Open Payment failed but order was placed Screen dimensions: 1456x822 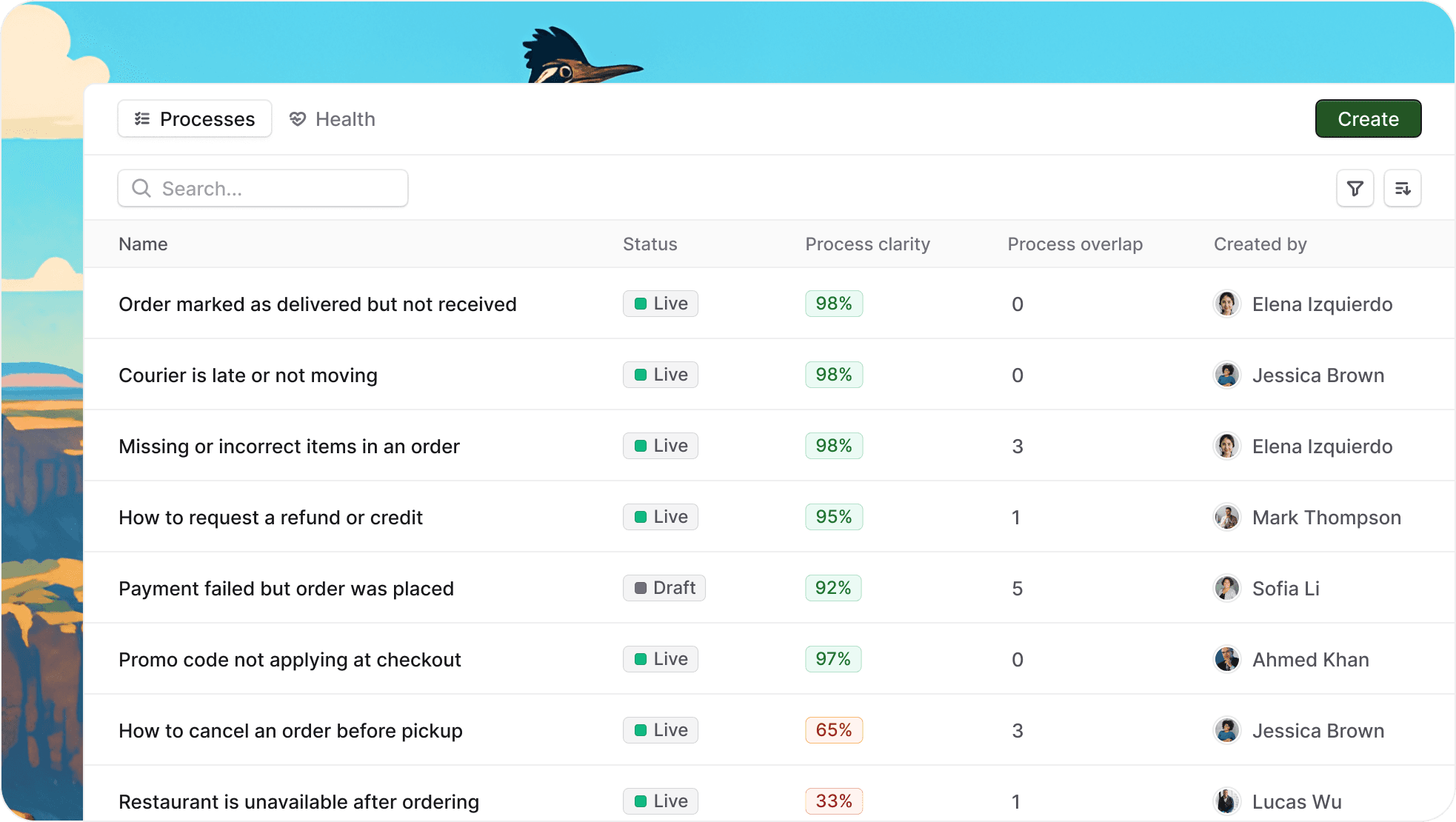(286, 589)
